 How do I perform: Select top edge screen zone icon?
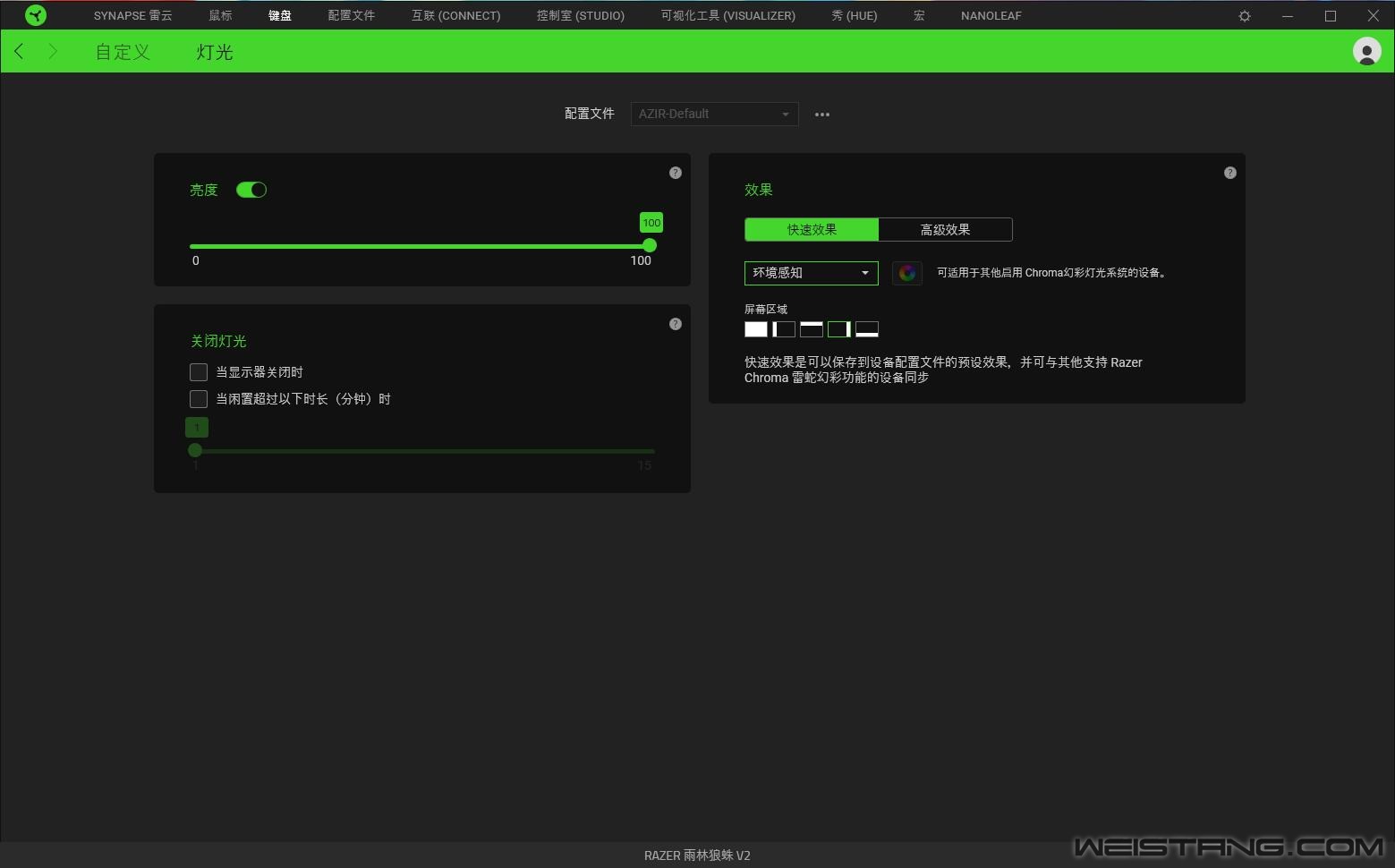[812, 329]
